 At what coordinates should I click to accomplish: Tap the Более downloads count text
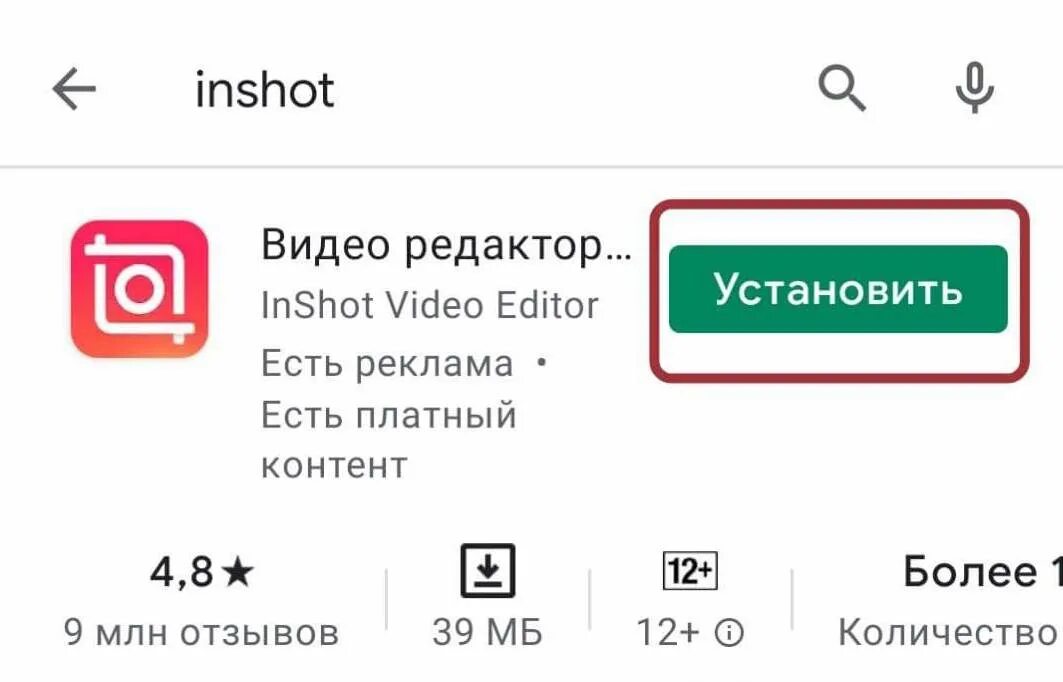pos(970,571)
